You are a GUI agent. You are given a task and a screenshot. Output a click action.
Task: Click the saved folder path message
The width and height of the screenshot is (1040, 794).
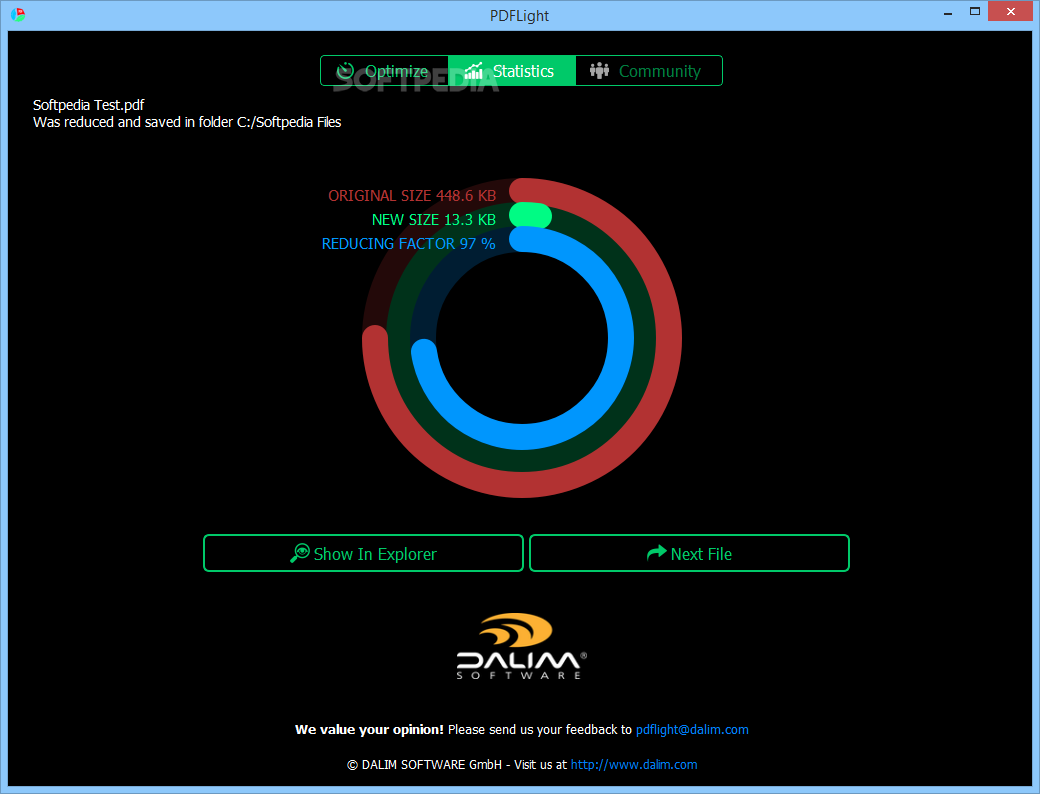(187, 122)
